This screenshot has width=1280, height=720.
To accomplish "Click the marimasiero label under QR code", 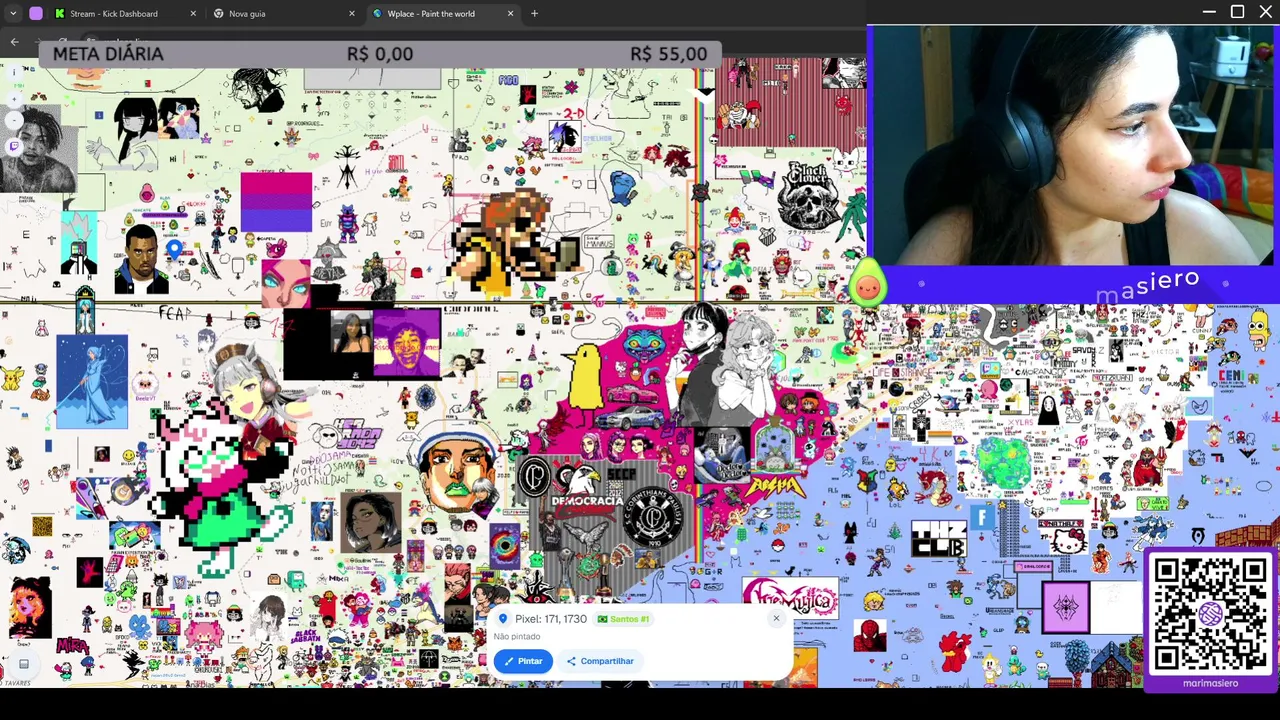I will (1210, 683).
